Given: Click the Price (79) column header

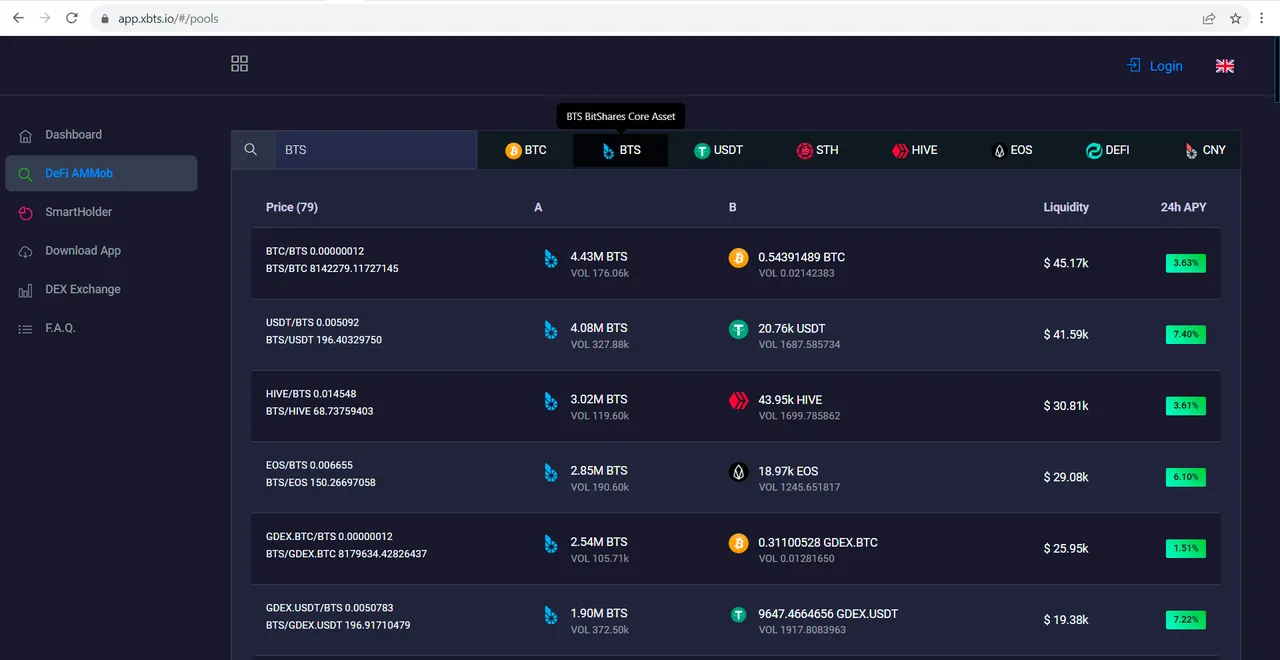Looking at the screenshot, I should click(x=292, y=207).
